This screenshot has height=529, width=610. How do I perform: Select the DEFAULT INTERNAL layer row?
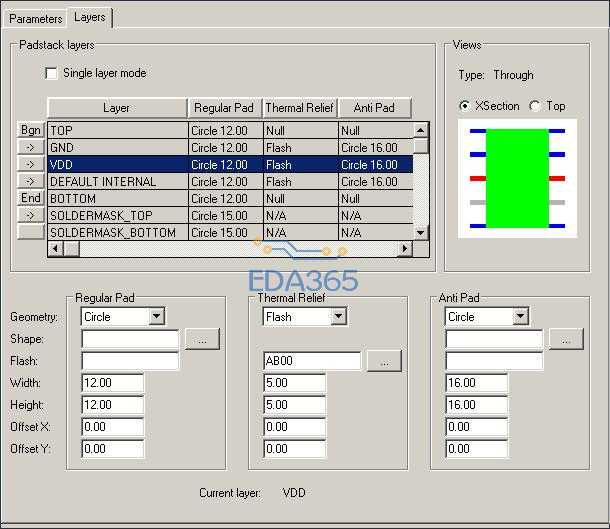pyautogui.click(x=230, y=182)
